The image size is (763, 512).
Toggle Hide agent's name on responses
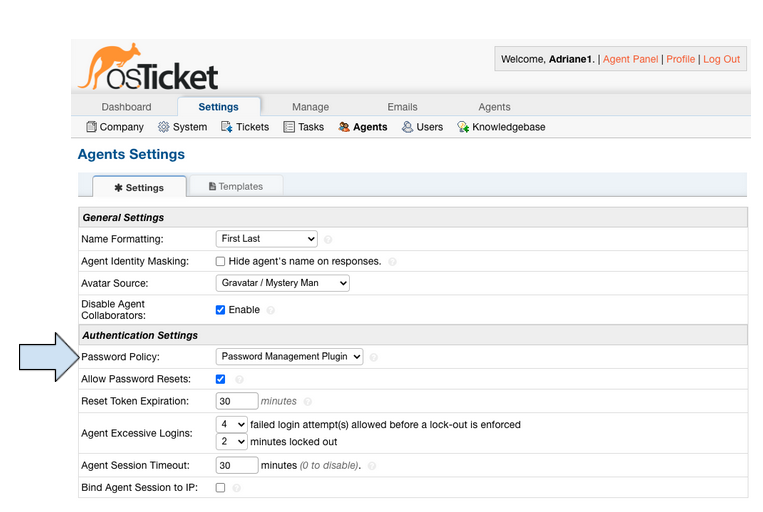pyautogui.click(x=221, y=261)
